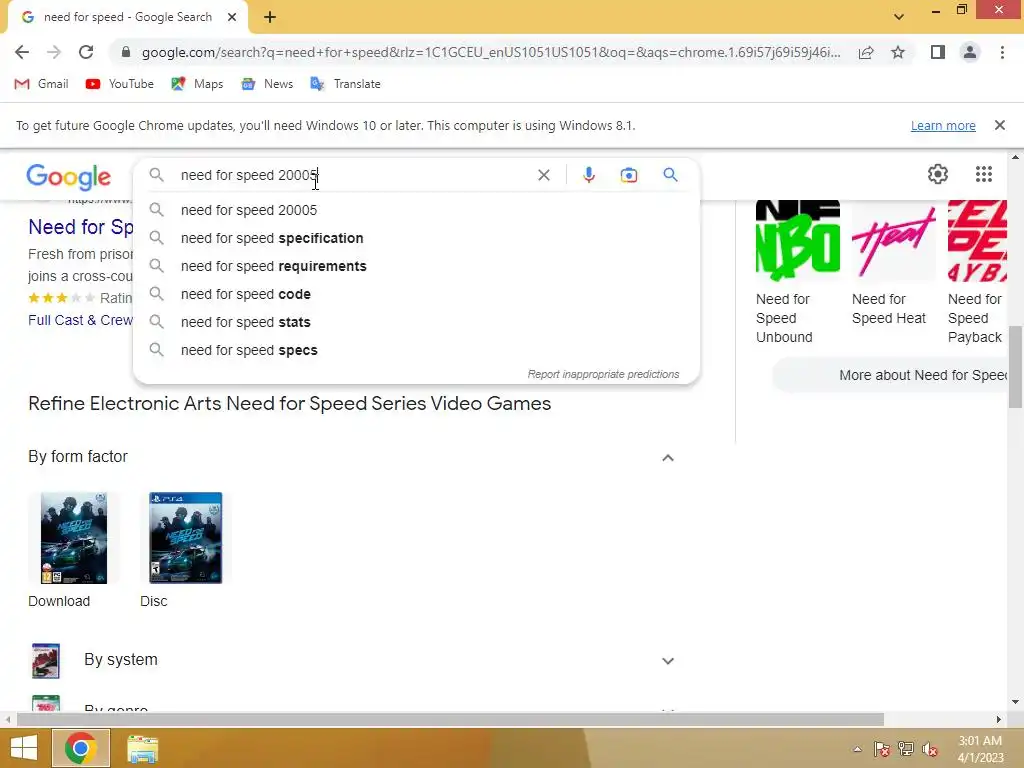Click 'Report inappropriate predictions'
1024x768 pixels.
point(603,374)
